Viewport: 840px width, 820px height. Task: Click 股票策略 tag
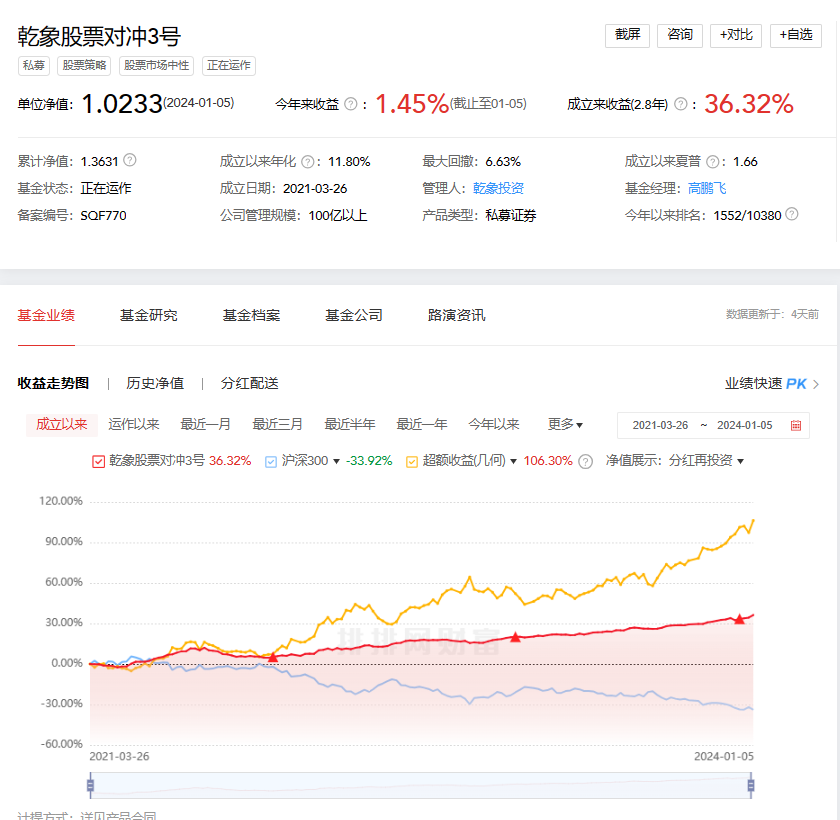[84, 66]
